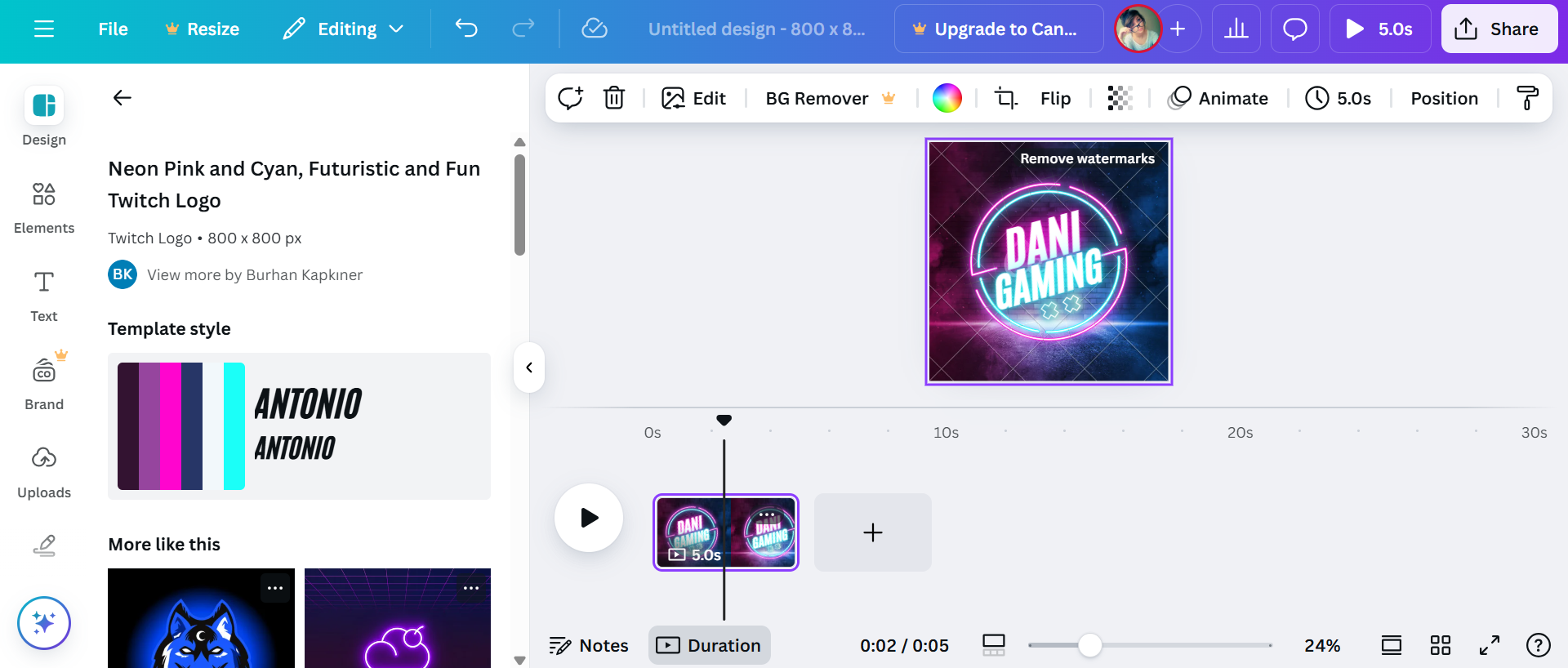1568x668 pixels.
Task: Open the Text sidebar tab
Action: click(x=44, y=296)
